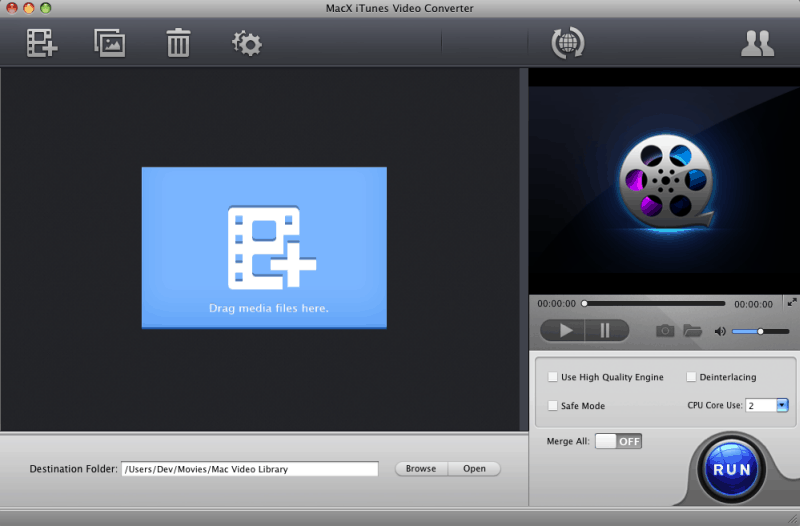The width and height of the screenshot is (800, 526).
Task: Open the snapshot folder icon
Action: 692,331
